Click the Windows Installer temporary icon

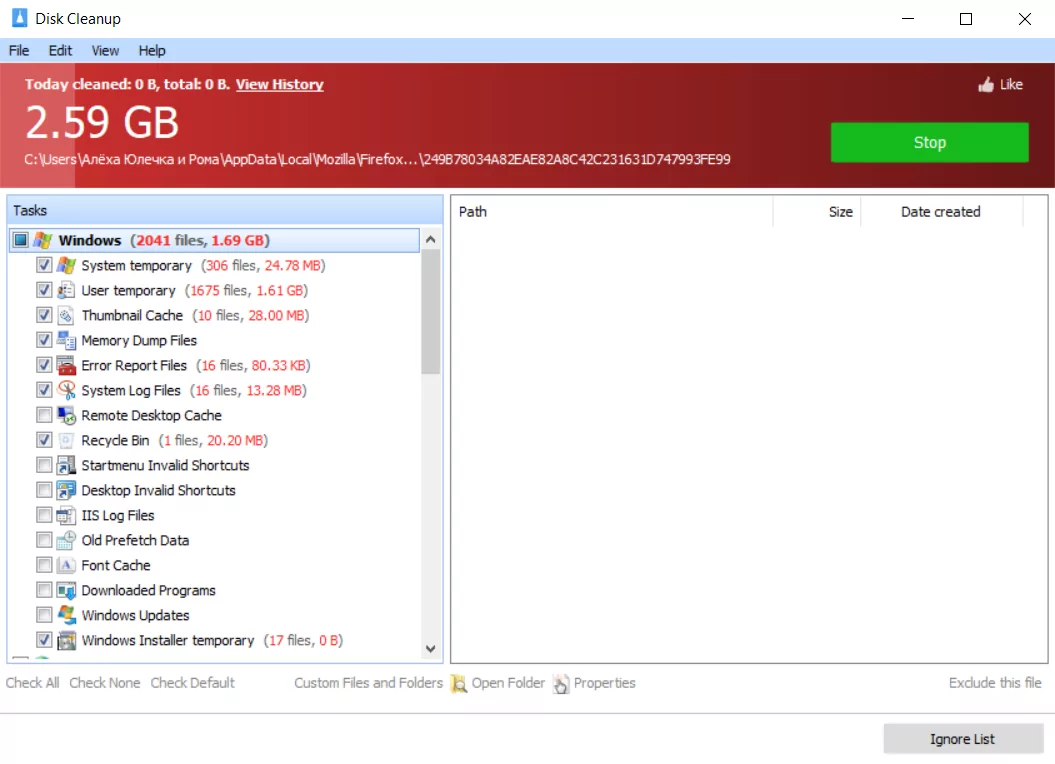pos(66,640)
